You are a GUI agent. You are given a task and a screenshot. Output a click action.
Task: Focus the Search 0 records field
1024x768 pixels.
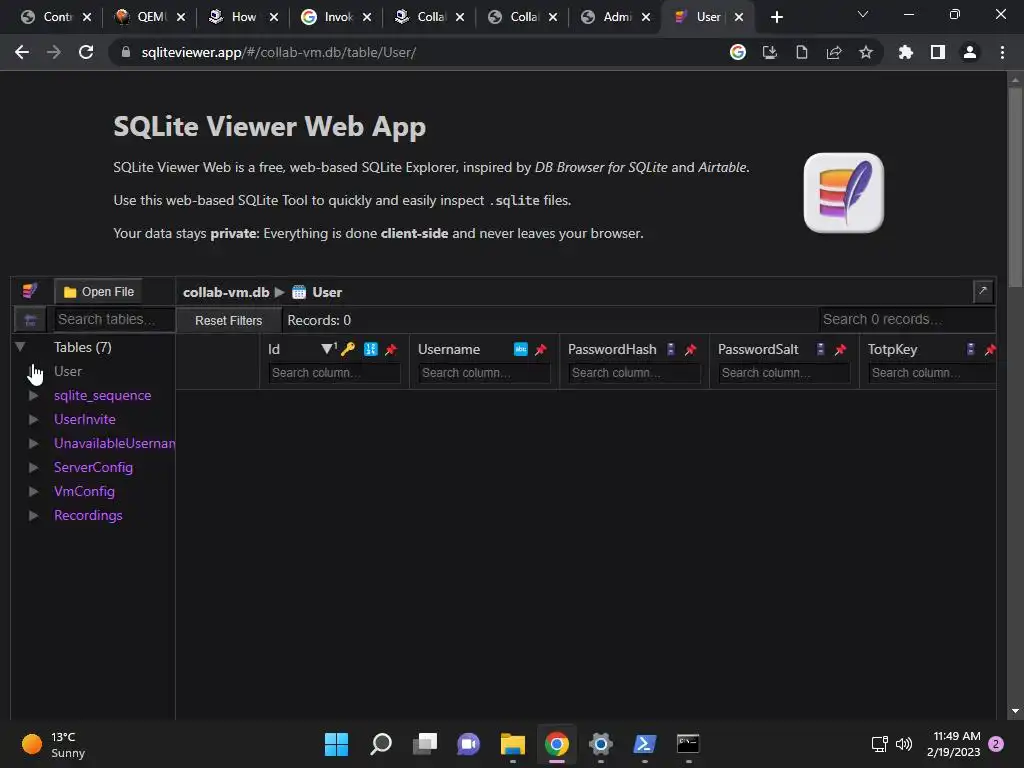pyautogui.click(x=906, y=319)
